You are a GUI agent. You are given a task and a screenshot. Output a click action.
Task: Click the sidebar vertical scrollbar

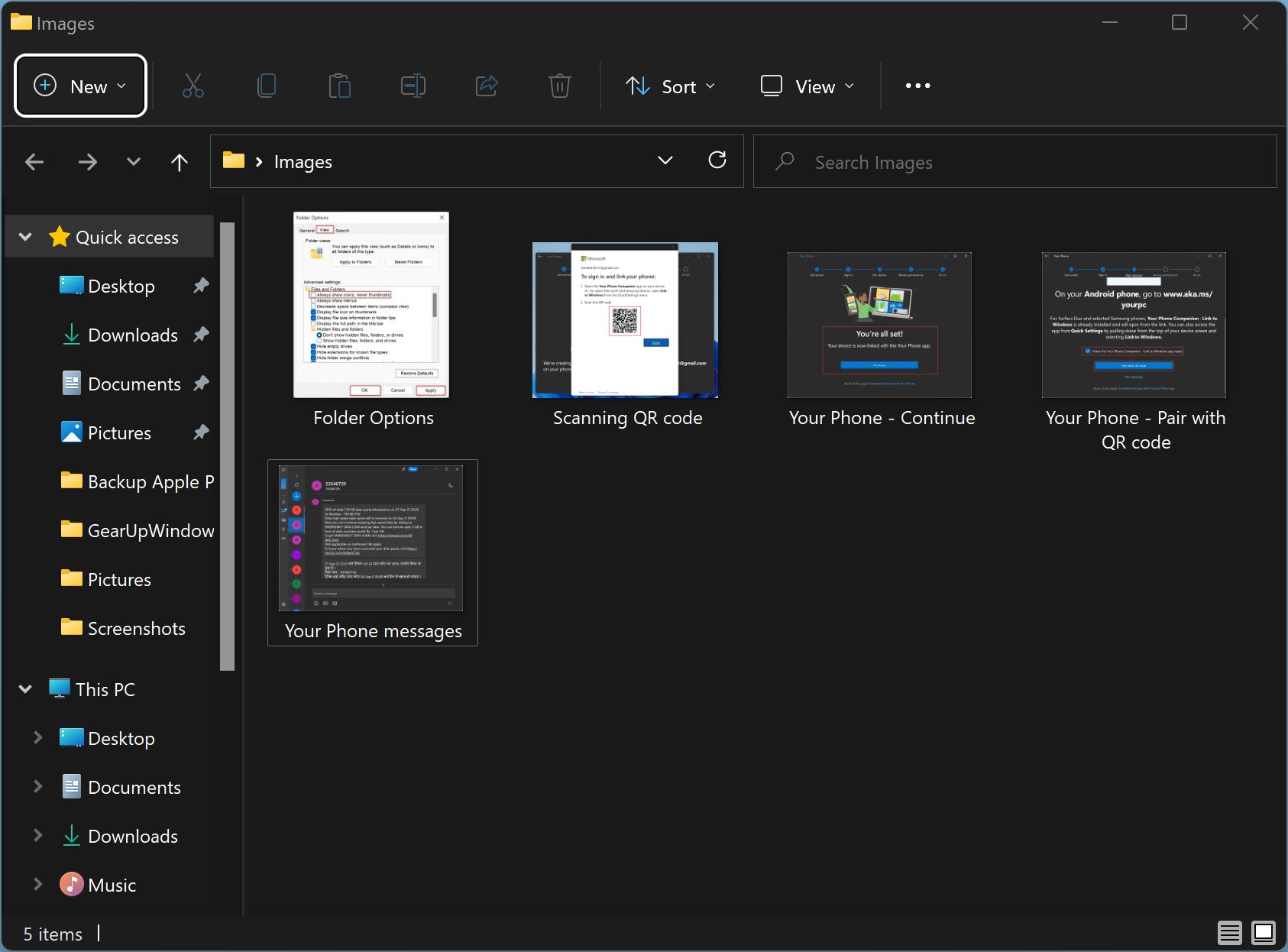click(227, 446)
